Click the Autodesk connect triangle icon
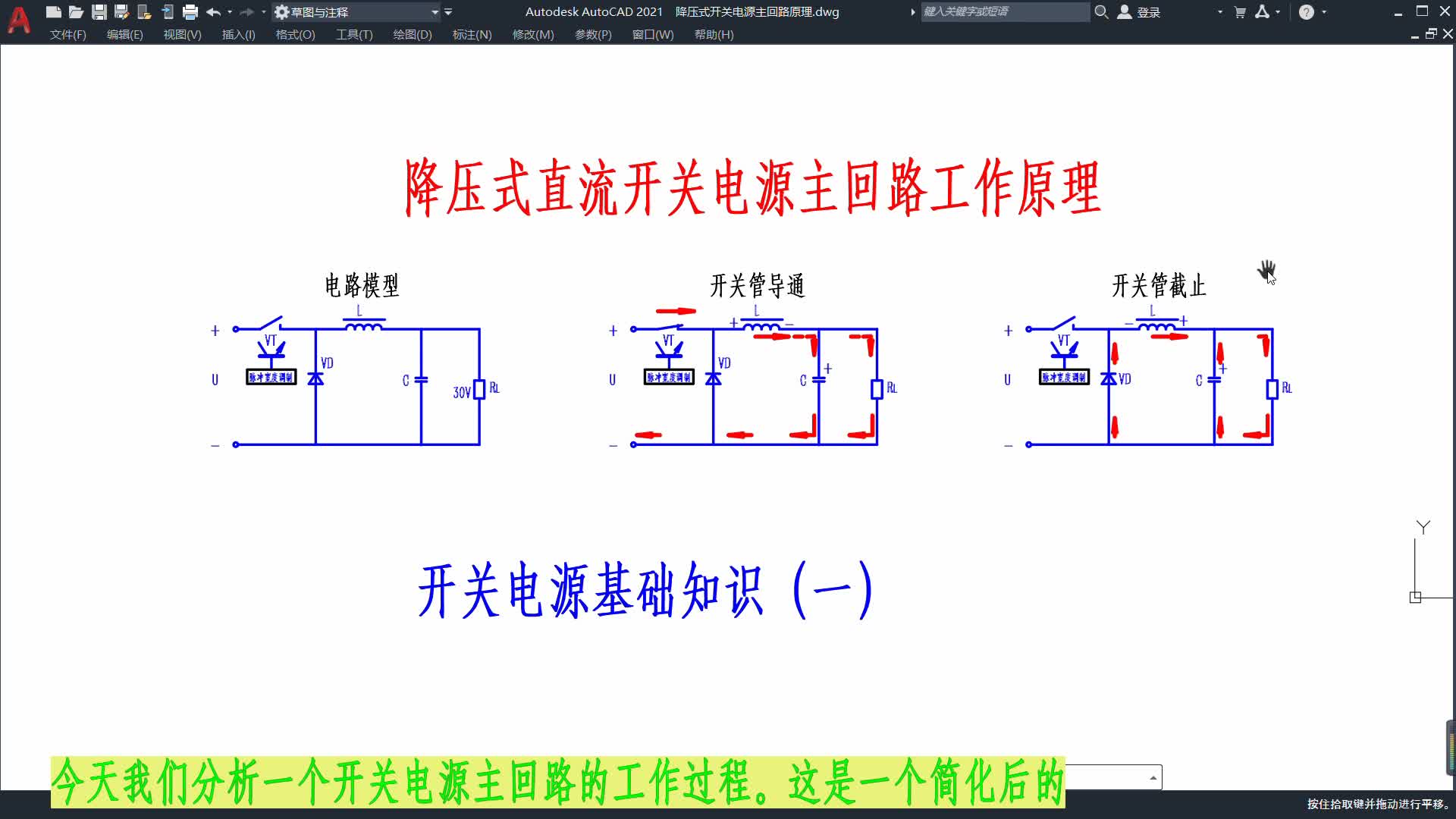Image resolution: width=1456 pixels, height=819 pixels. [x=1262, y=12]
